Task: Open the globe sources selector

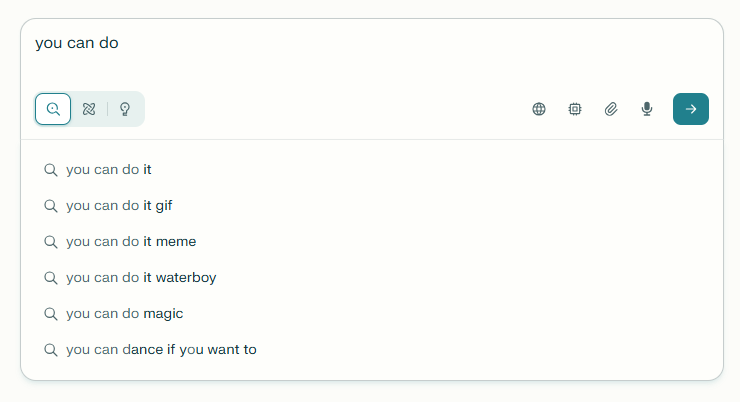Action: 539,109
